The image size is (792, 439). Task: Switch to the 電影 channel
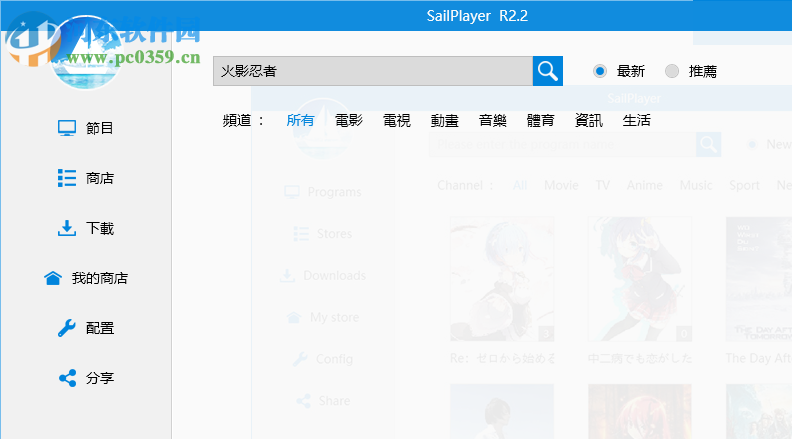(349, 120)
